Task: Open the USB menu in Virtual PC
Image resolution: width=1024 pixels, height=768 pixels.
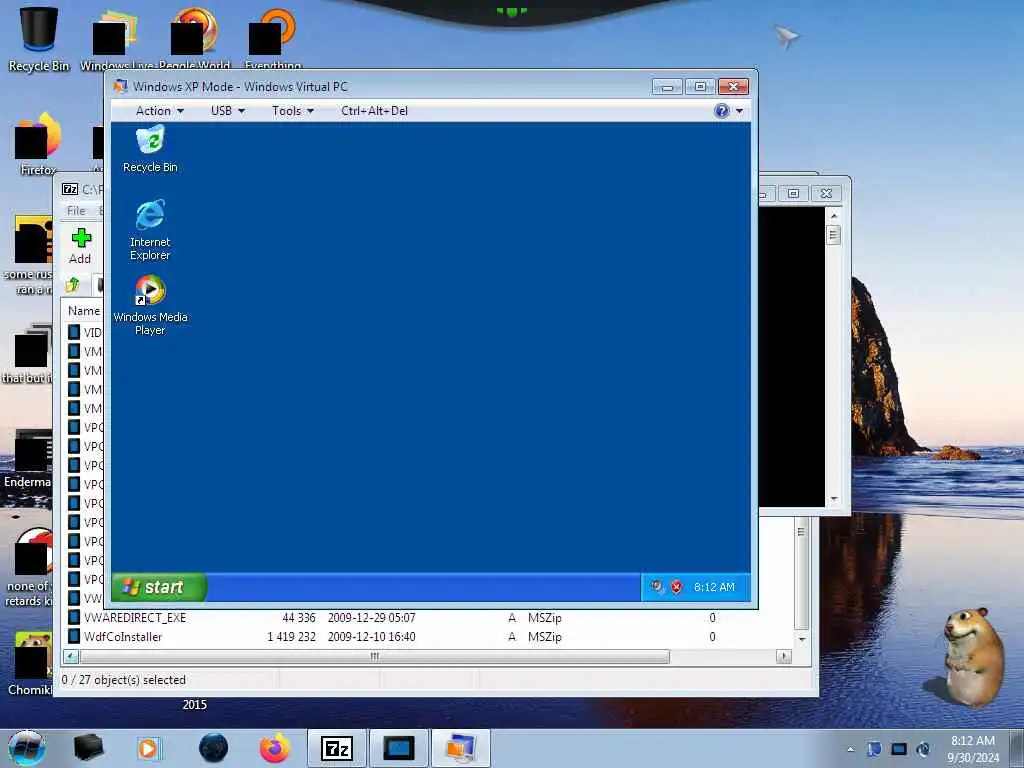Action: pyautogui.click(x=227, y=111)
